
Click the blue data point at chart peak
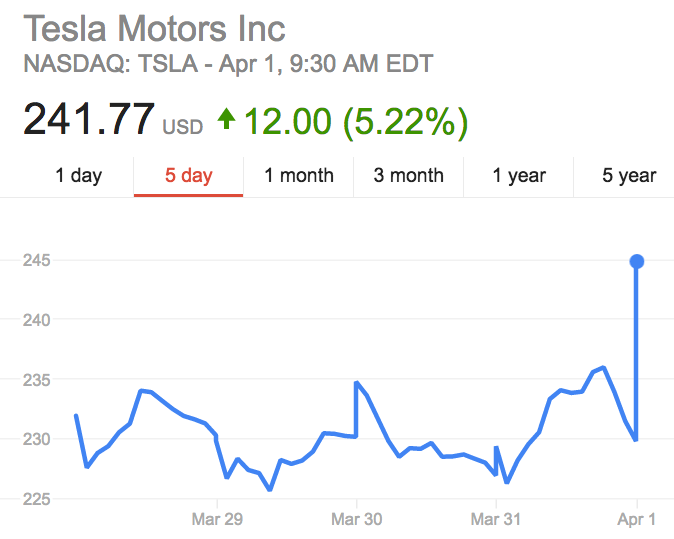point(637,261)
